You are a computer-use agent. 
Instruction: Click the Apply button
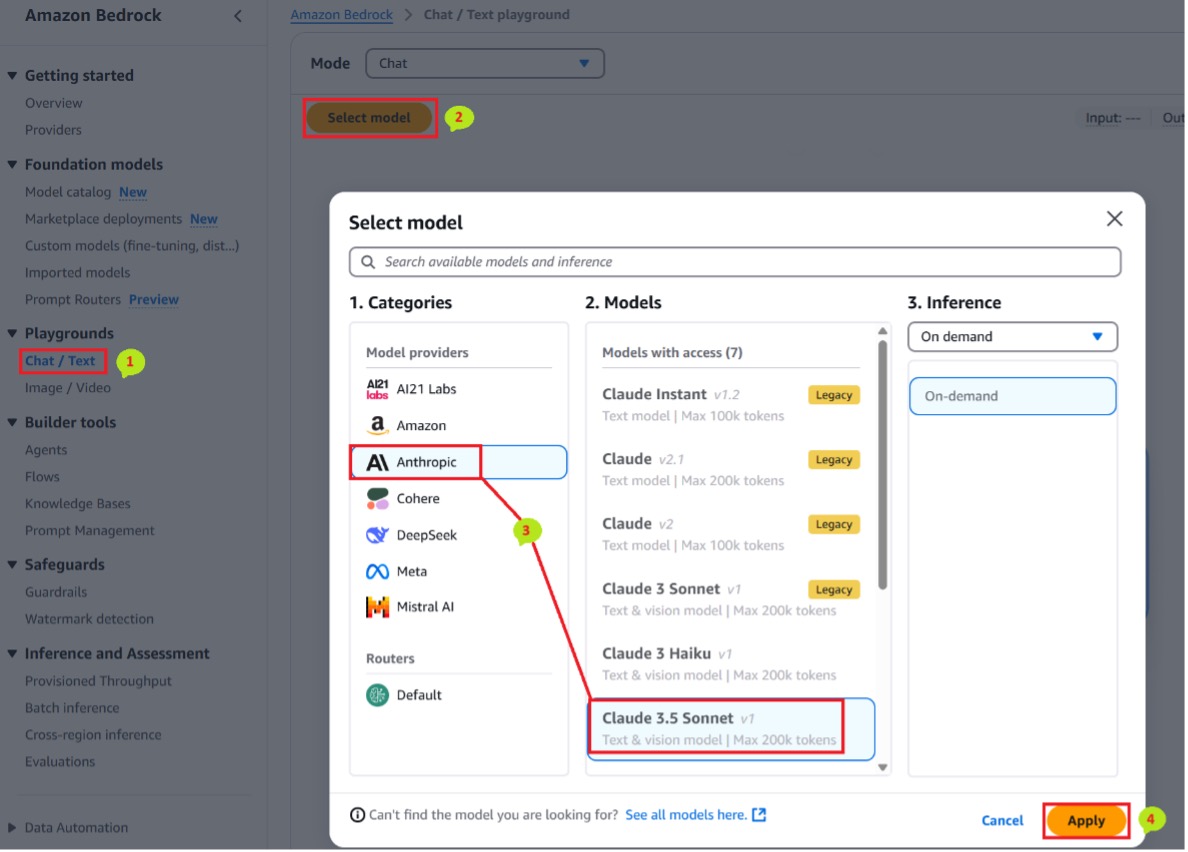pos(1086,821)
